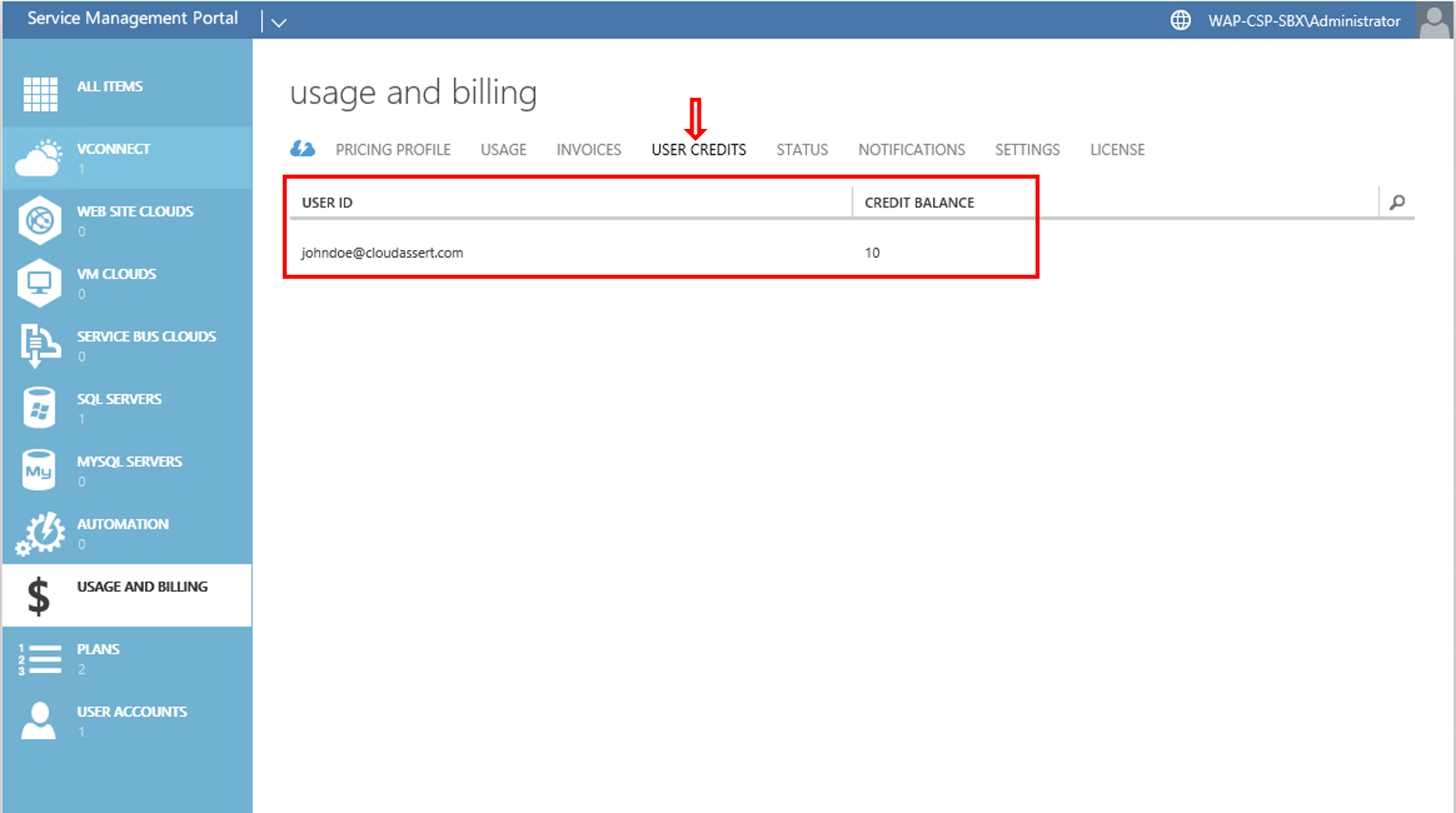The image size is (1456, 813).
Task: Click the Service Management Portal title
Action: (x=132, y=18)
